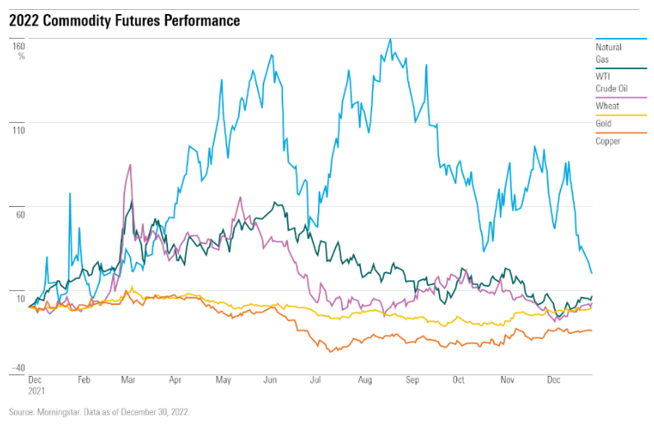Screen dimensions: 654x424
Task: Select the Oct x-axis month label
Action: click(458, 381)
